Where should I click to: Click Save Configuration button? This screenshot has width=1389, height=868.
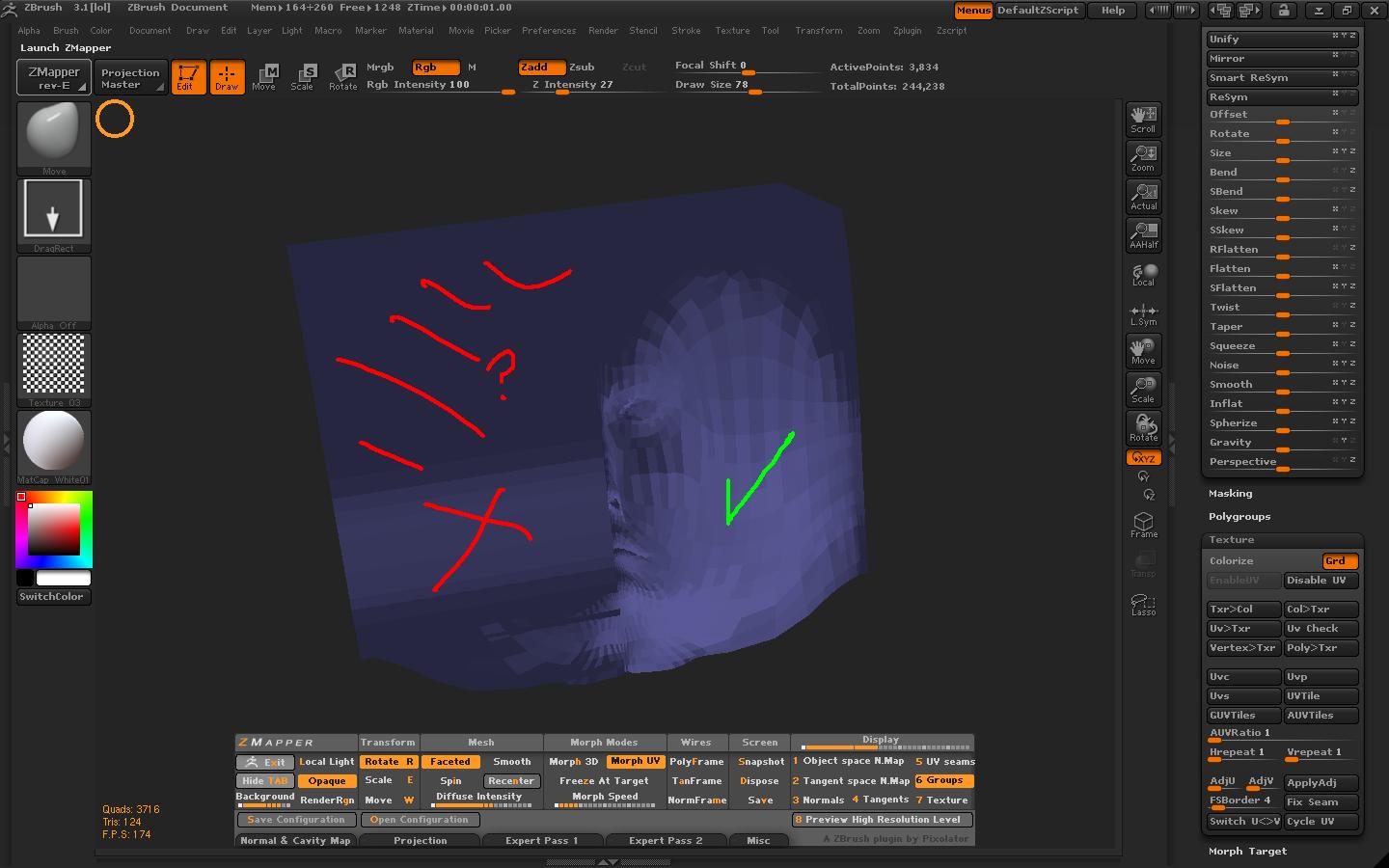tap(296, 820)
